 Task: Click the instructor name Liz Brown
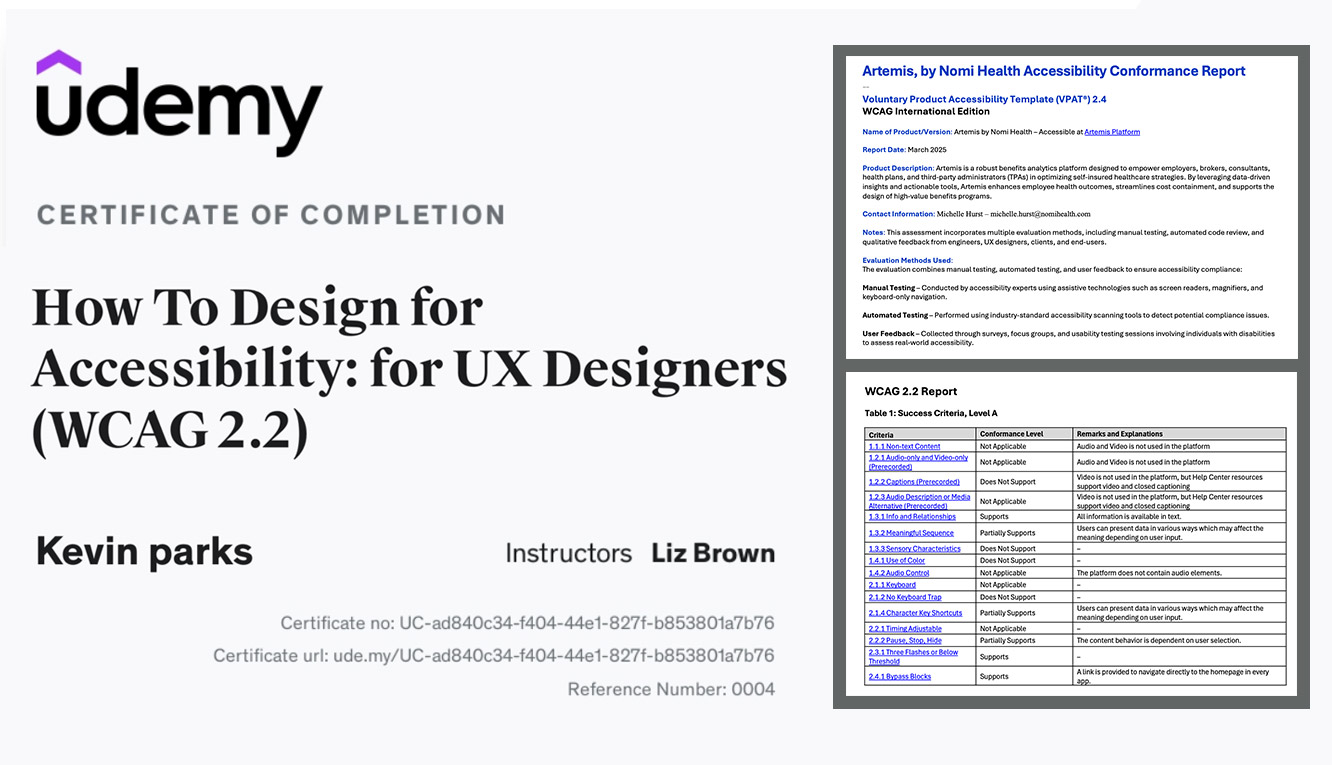pyautogui.click(x=713, y=553)
